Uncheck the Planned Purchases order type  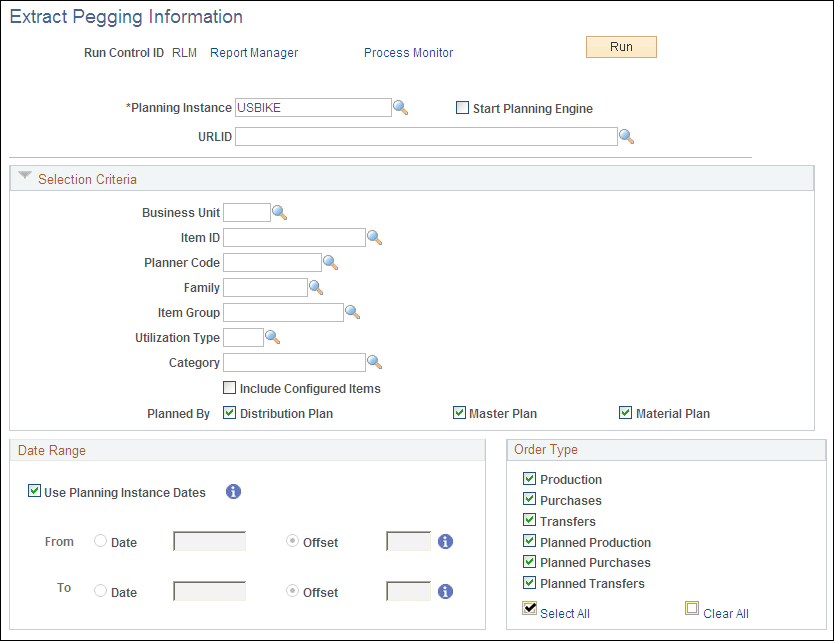pos(529,562)
